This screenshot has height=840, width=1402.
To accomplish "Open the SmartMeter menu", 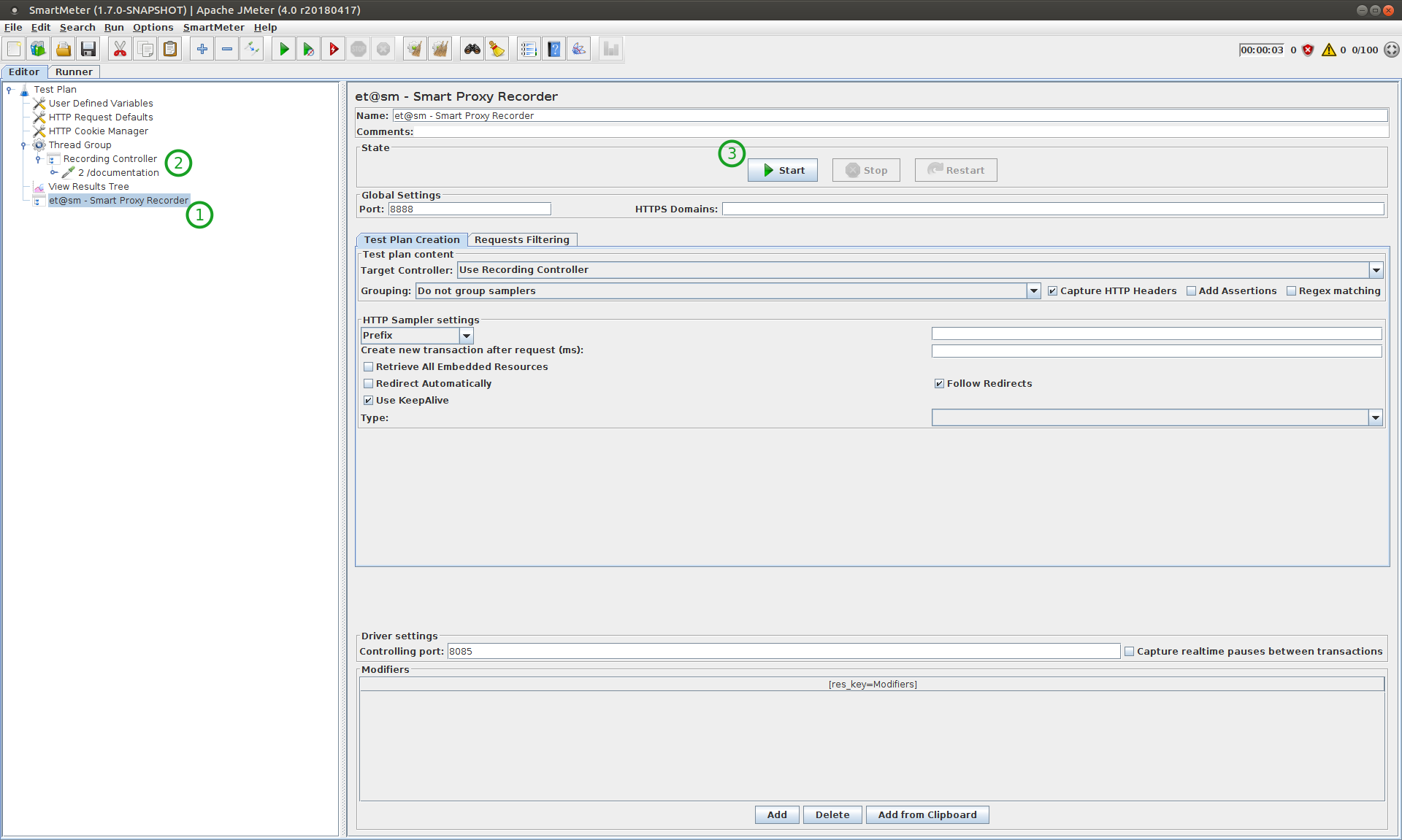I will [x=214, y=28].
